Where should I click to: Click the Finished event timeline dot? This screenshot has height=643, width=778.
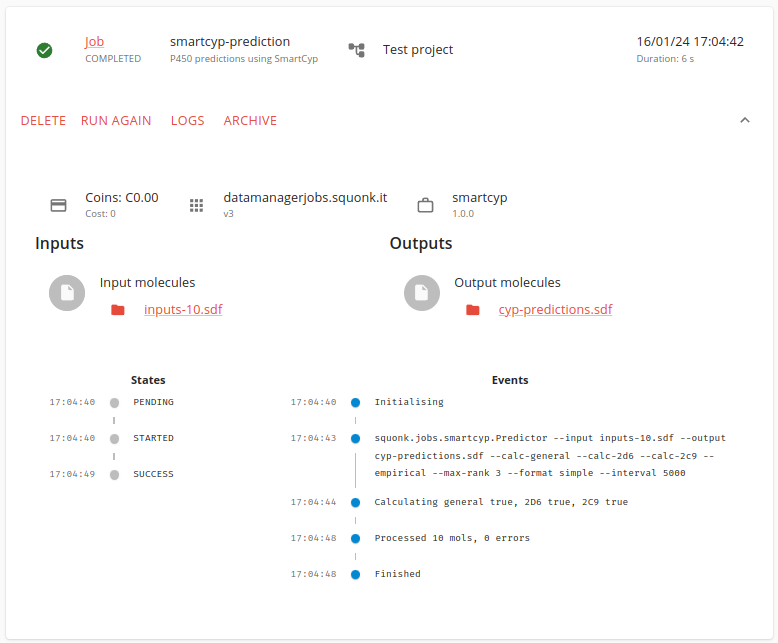[355, 574]
